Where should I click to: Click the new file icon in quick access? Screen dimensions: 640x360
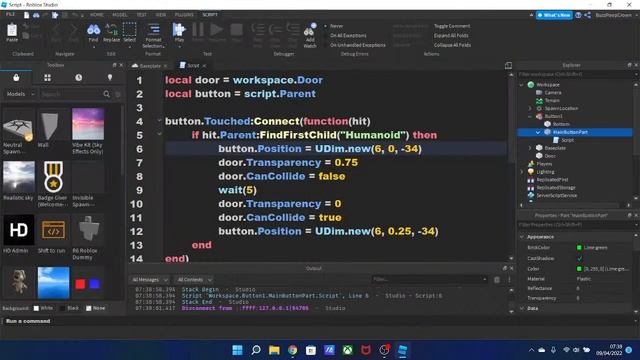[26, 15]
